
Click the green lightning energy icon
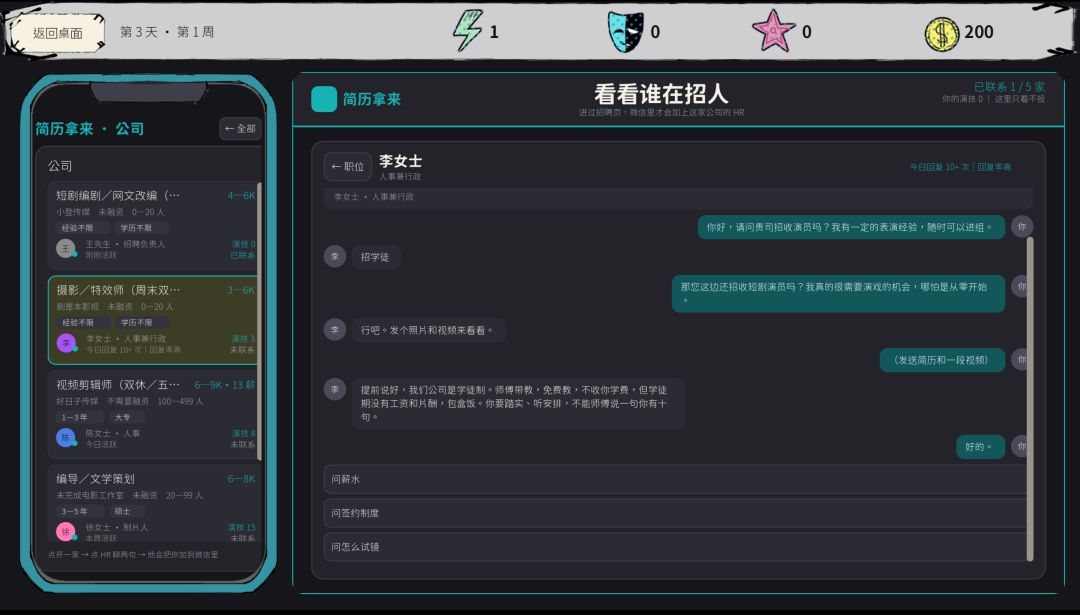(x=467, y=32)
